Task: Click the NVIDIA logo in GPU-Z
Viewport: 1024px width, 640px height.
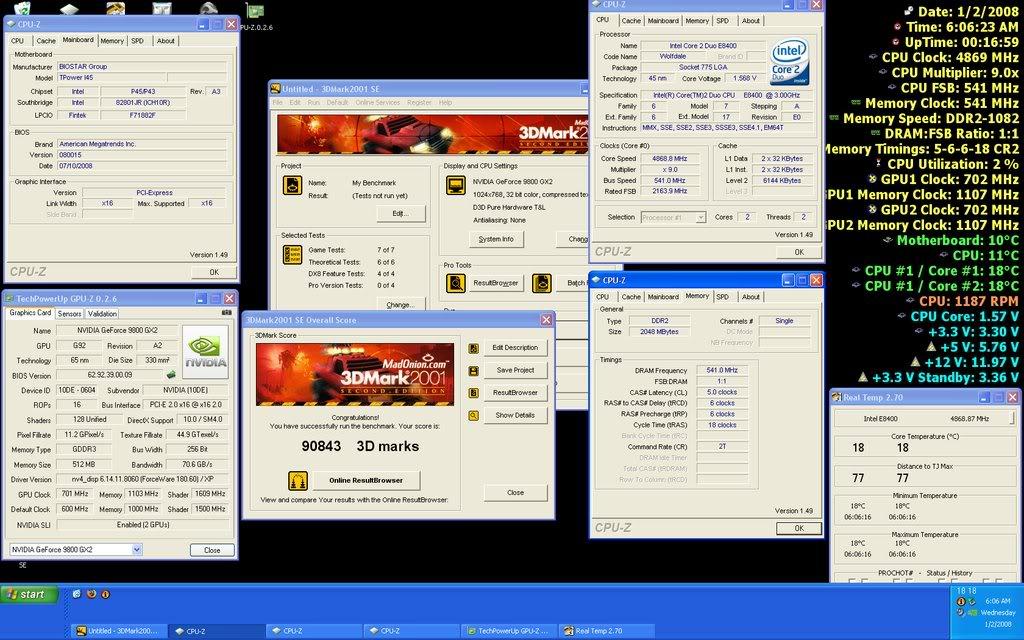Action: point(206,352)
